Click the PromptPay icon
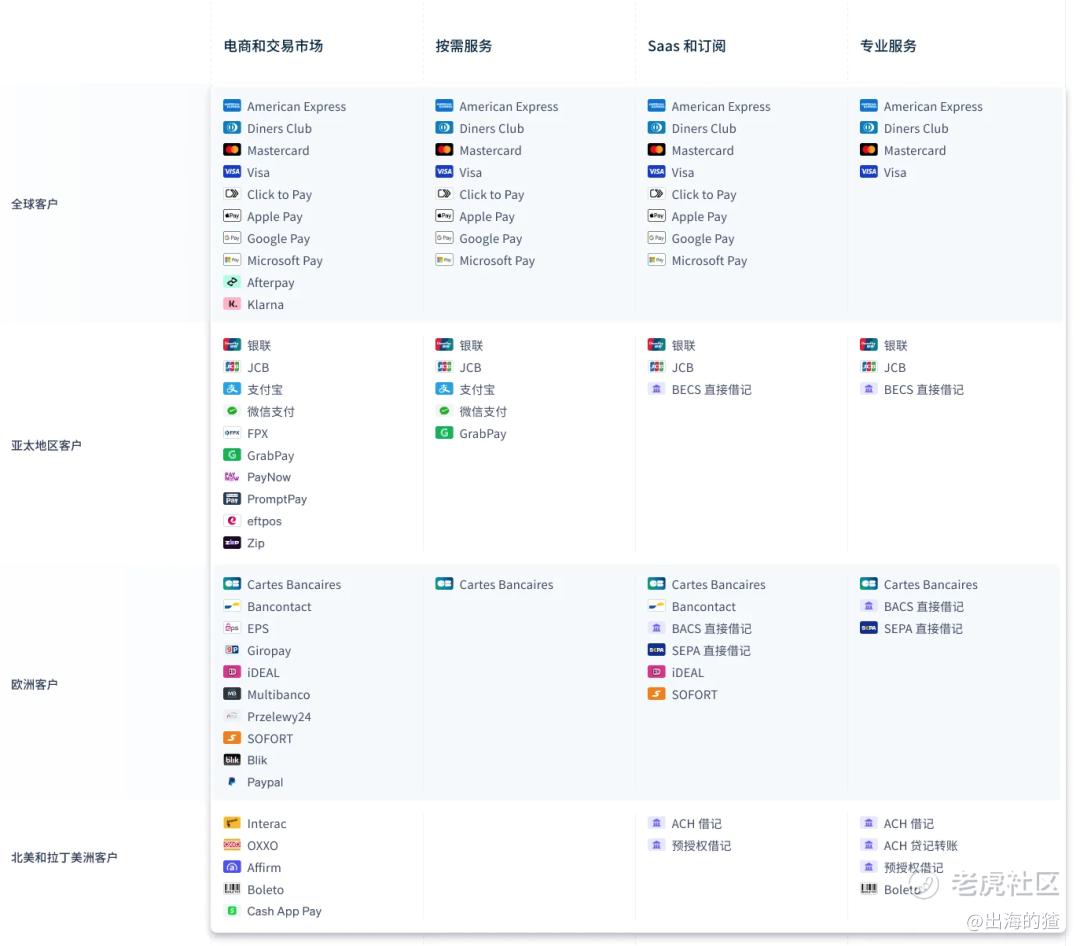Viewport: 1080px width, 946px height. pos(232,499)
